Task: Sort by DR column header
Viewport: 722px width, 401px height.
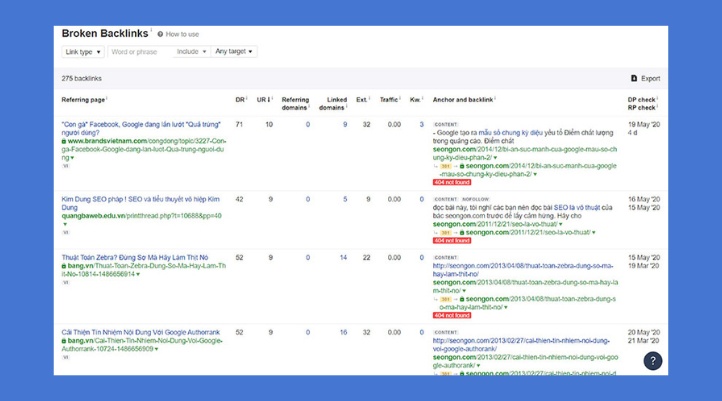Action: point(241,99)
